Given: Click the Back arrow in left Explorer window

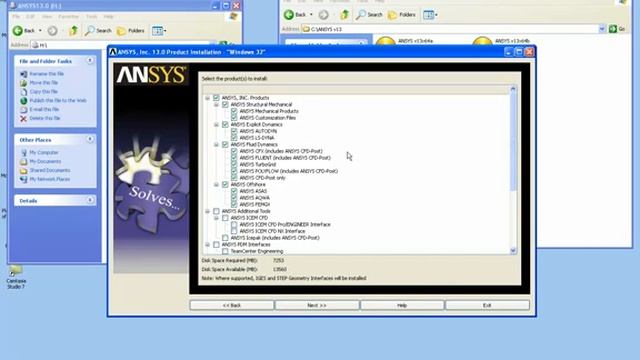Looking at the screenshot, I should (x=18, y=31).
